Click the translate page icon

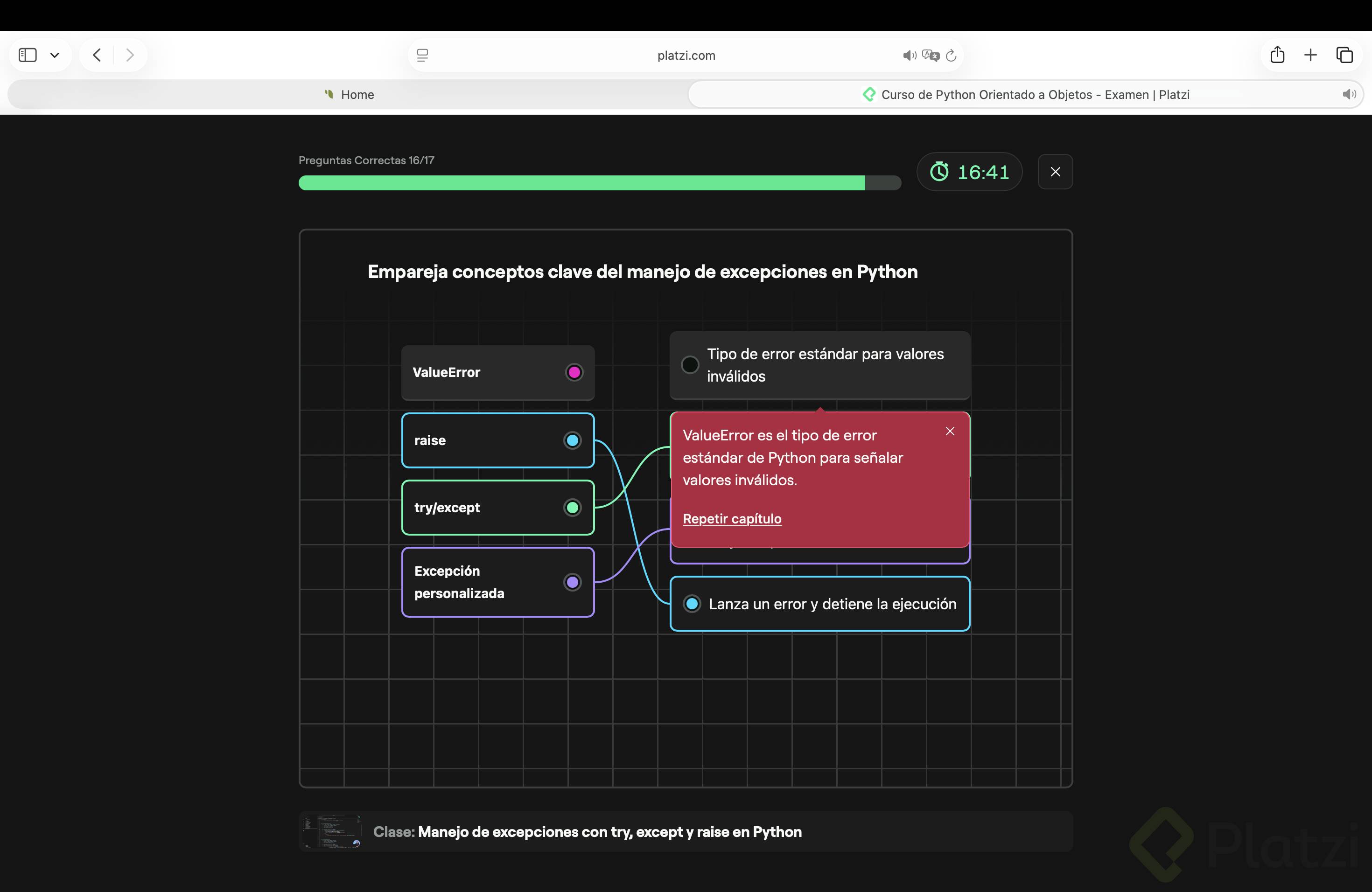point(931,56)
